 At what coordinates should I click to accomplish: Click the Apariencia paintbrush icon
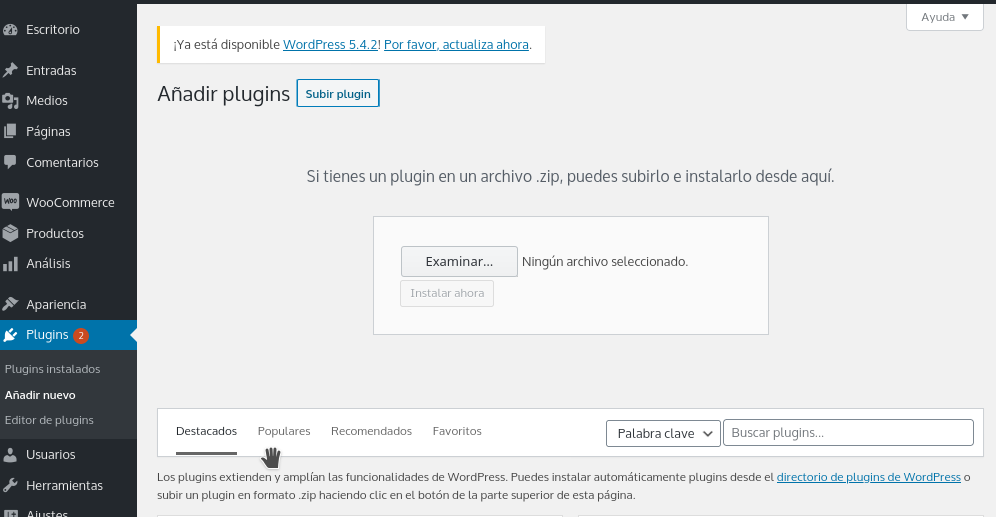pyautogui.click(x=10, y=304)
